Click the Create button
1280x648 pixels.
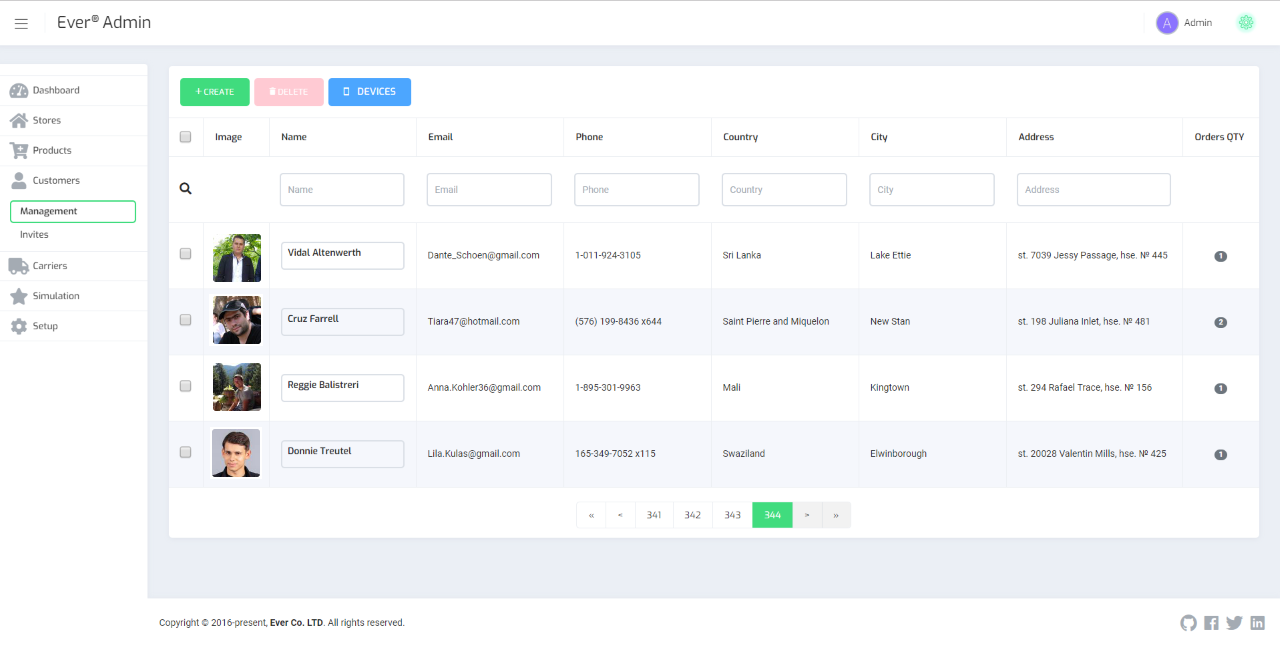214,91
